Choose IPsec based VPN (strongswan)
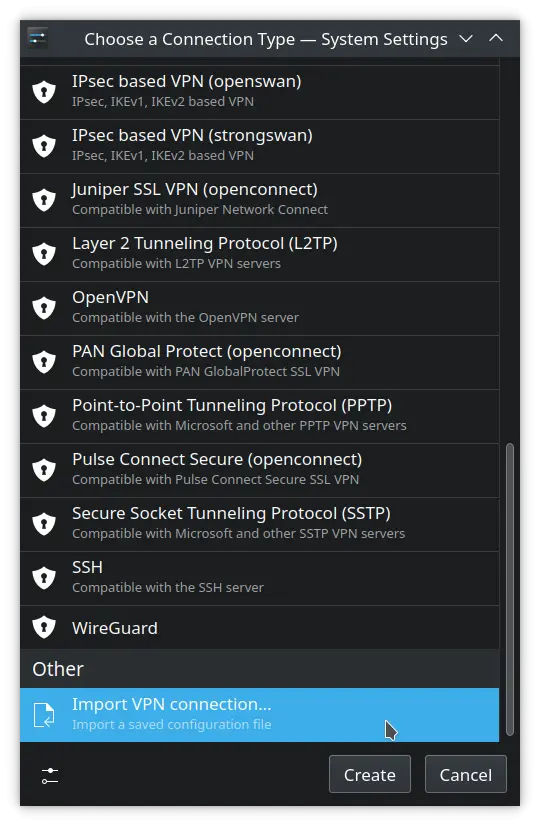 (259, 146)
